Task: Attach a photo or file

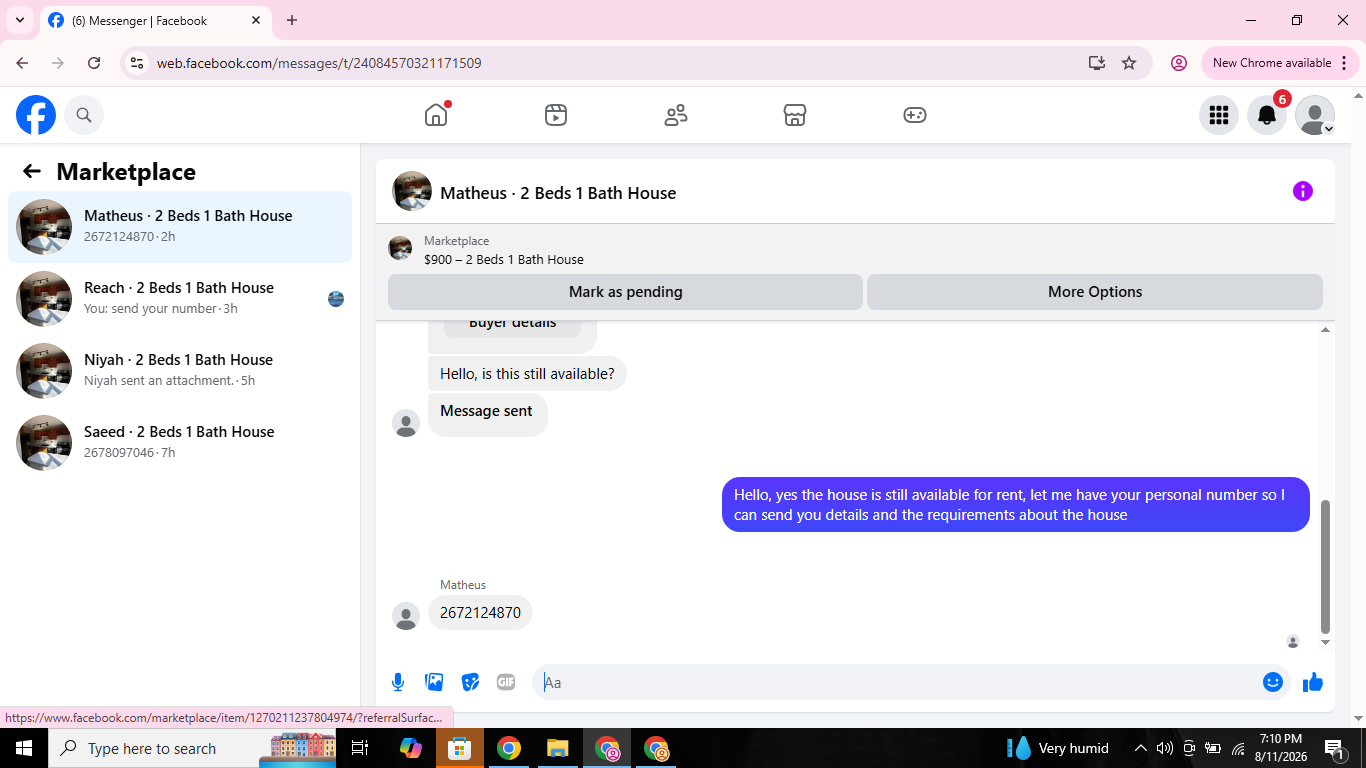Action: (434, 682)
